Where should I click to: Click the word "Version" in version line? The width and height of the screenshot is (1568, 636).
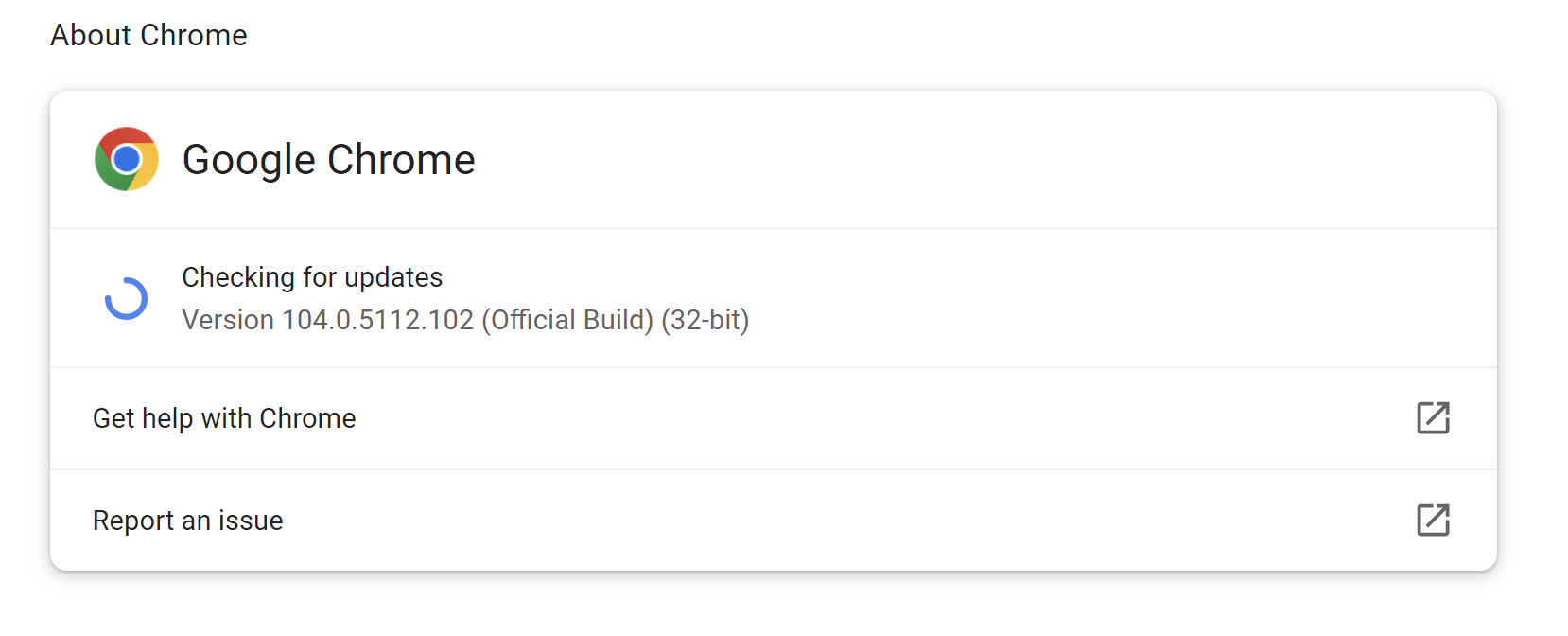pyautogui.click(x=228, y=320)
